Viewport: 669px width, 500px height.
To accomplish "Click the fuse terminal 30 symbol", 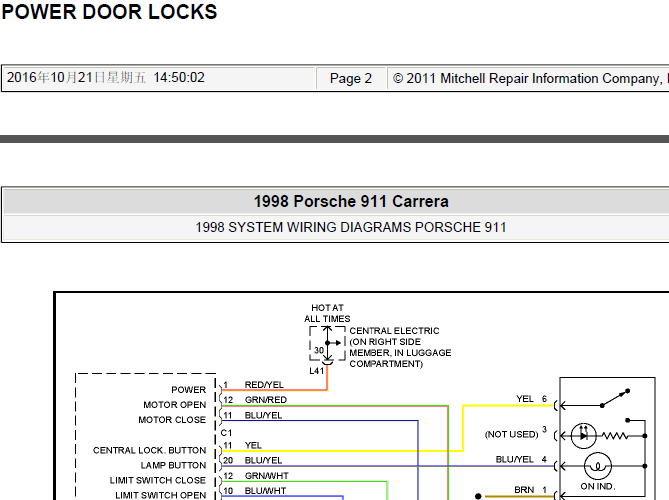I will 327,344.
